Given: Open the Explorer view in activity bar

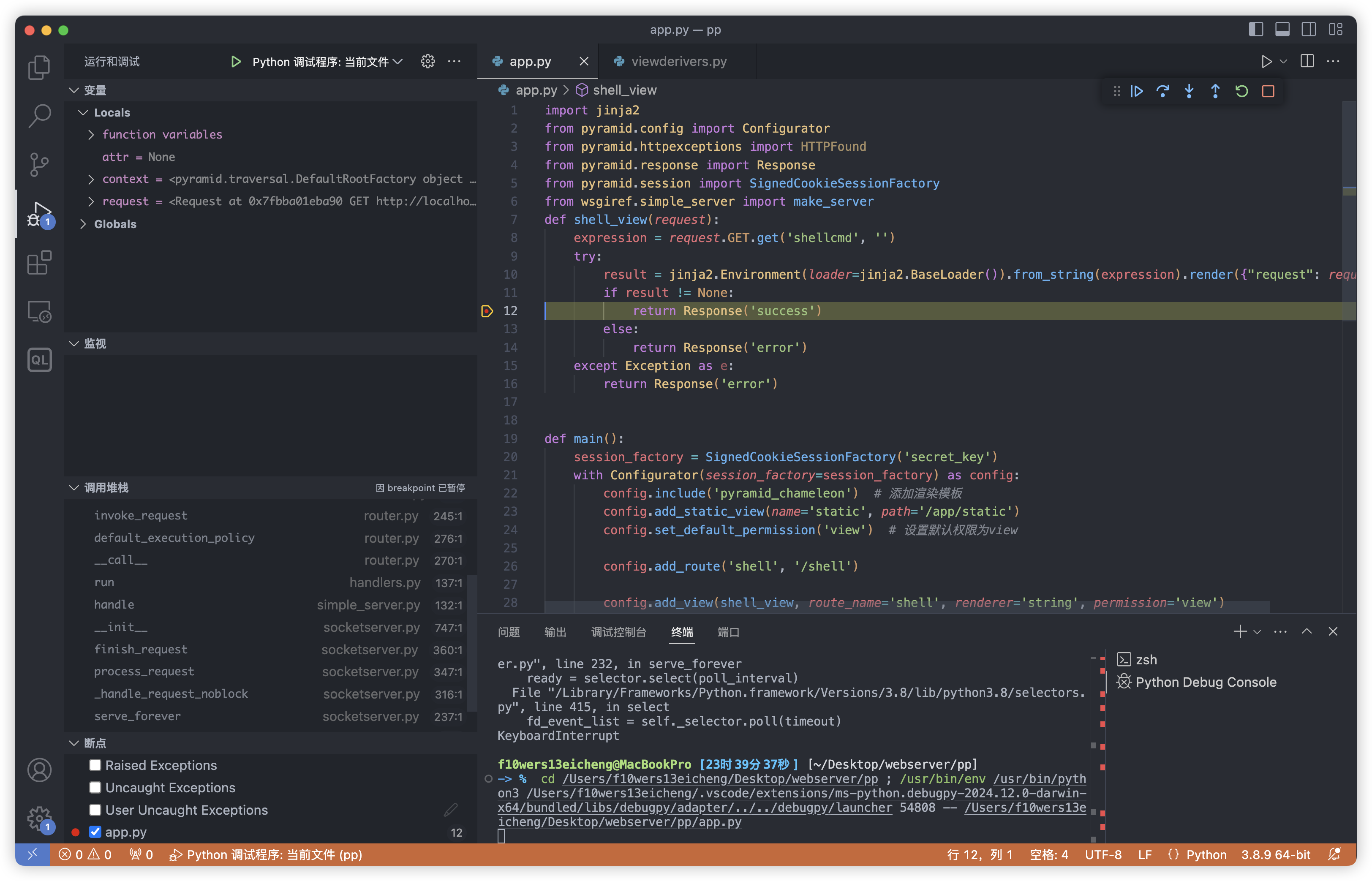Looking at the screenshot, I should pyautogui.click(x=39, y=67).
